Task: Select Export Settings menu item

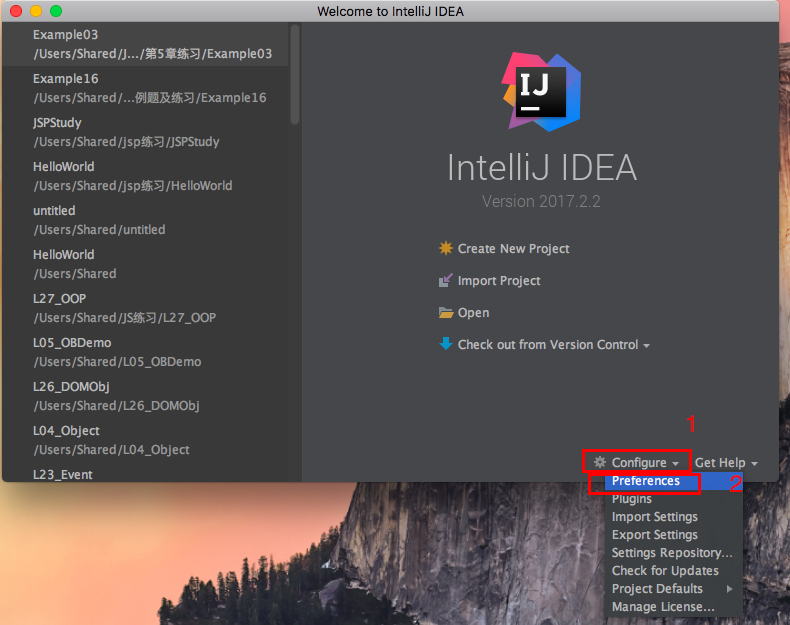Action: (x=674, y=535)
